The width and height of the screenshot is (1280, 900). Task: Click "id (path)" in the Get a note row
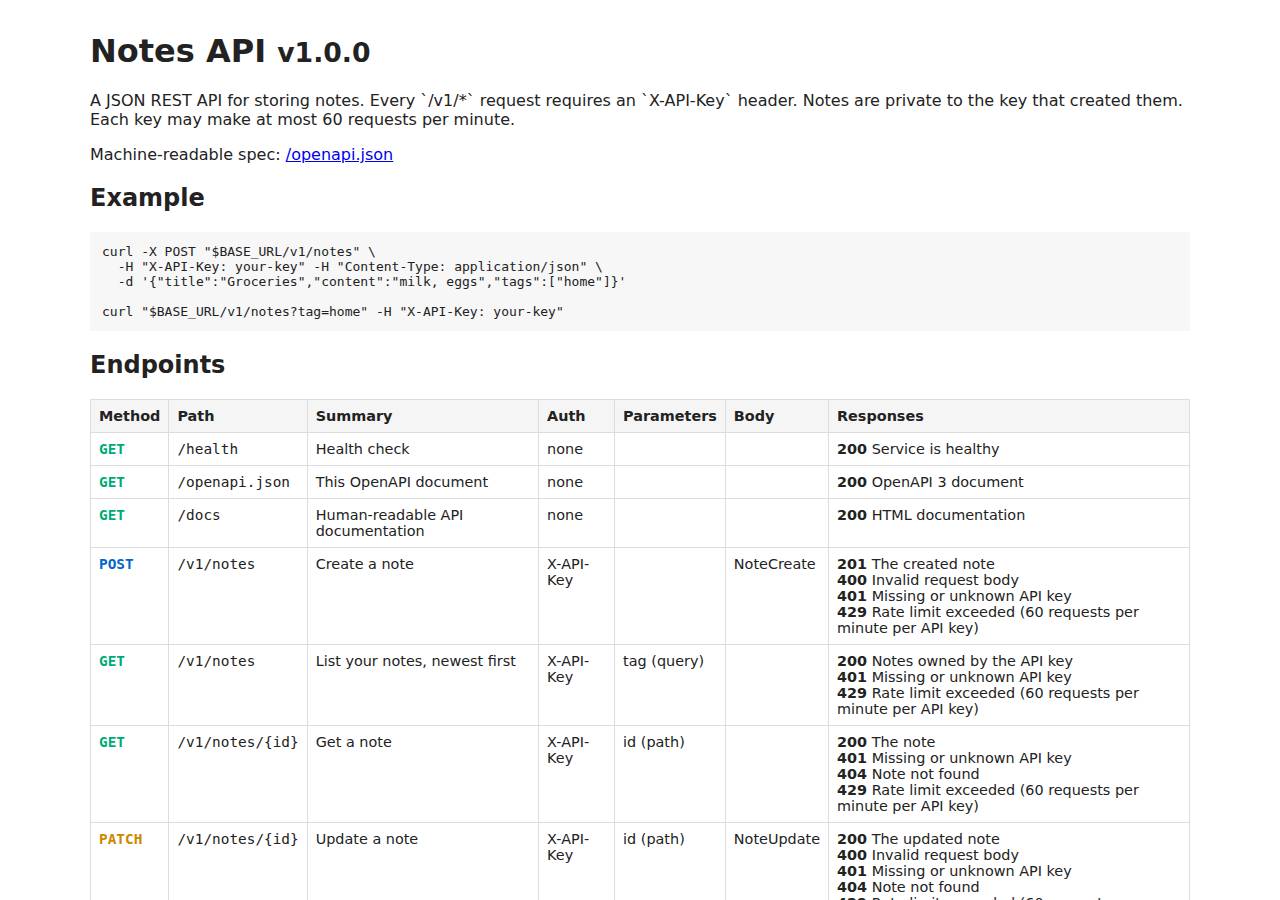(x=654, y=742)
